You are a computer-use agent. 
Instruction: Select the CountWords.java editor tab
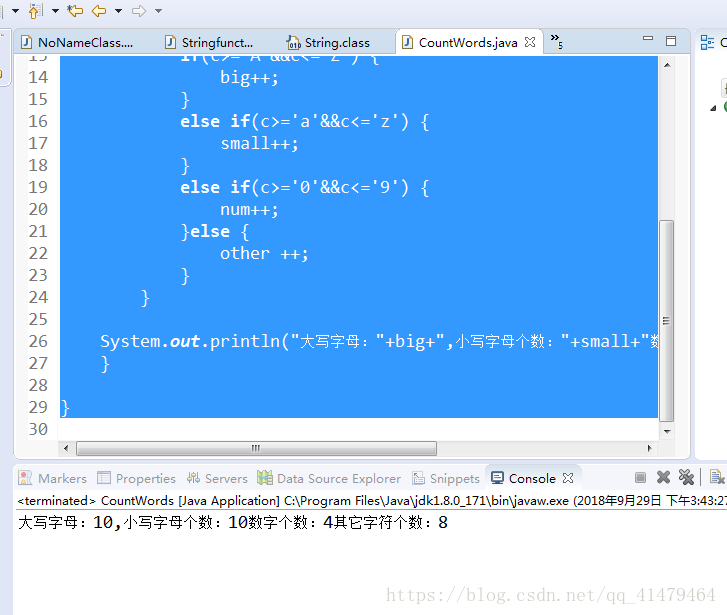467,43
